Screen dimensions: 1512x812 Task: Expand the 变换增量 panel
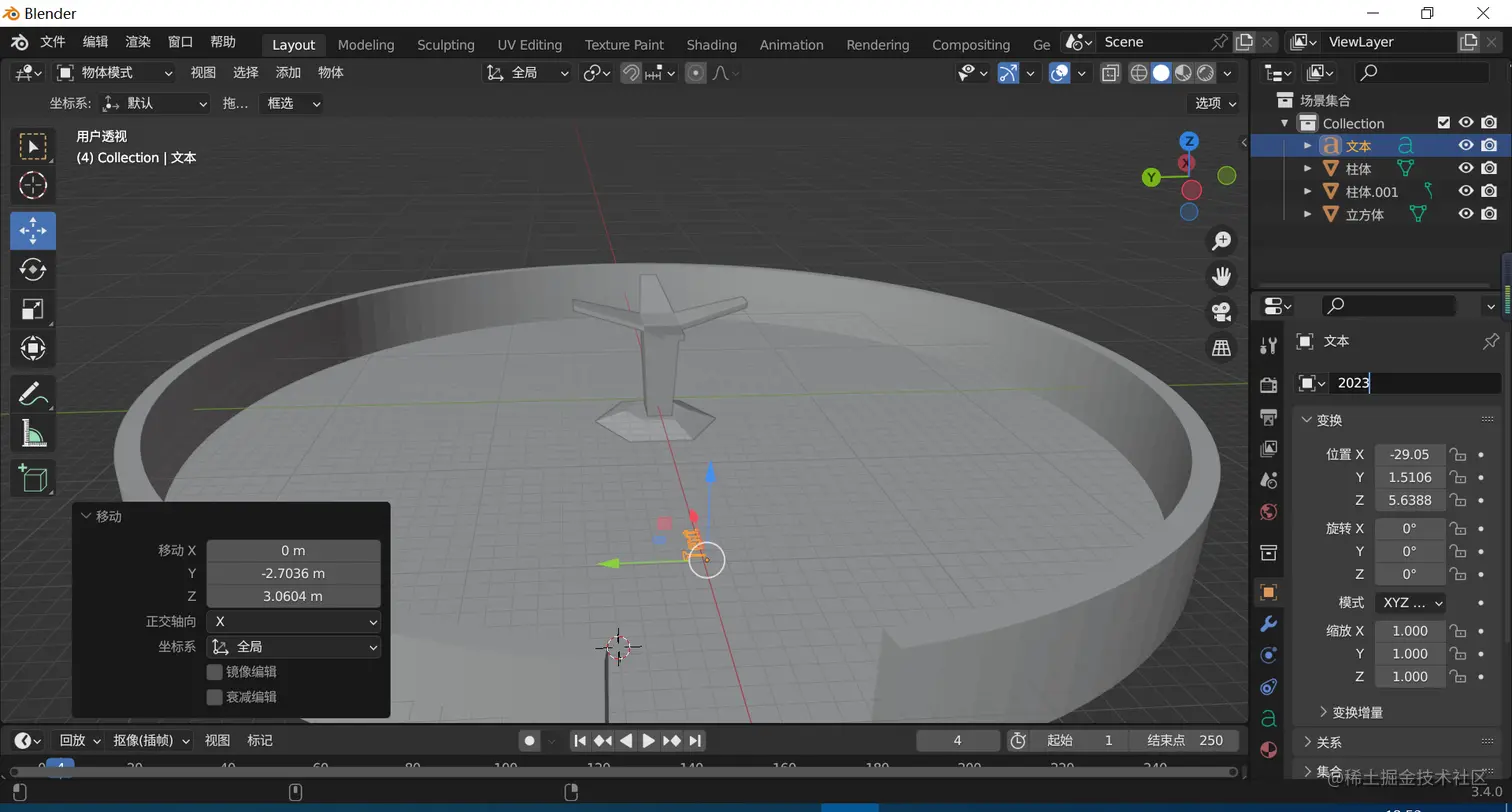(x=1357, y=712)
